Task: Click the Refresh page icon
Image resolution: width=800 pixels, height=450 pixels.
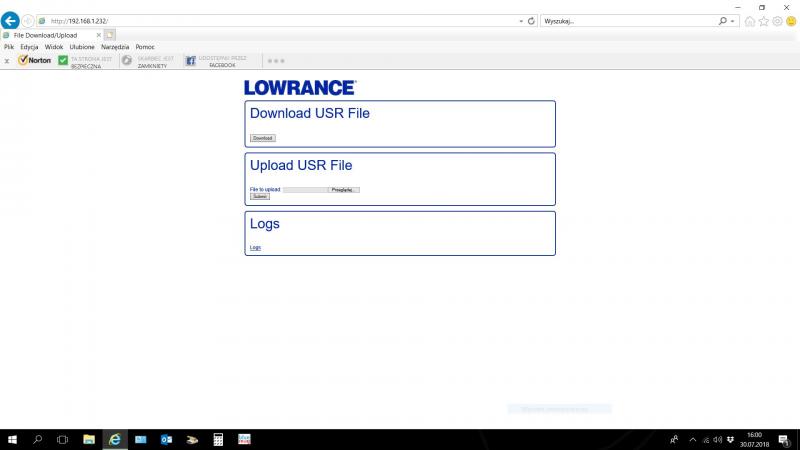Action: click(531, 20)
